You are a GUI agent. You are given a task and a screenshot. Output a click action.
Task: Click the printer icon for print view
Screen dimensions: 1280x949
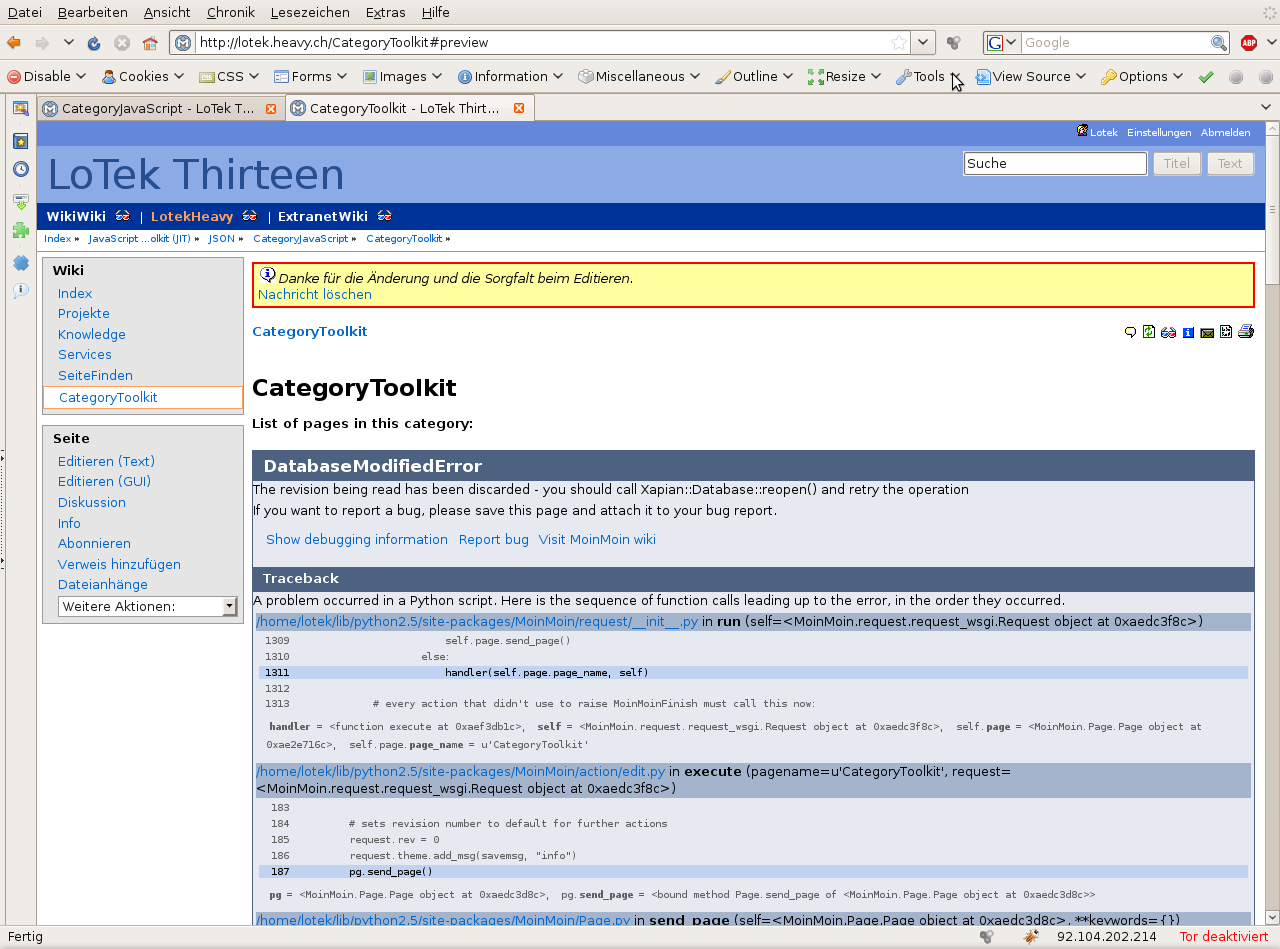tap(1245, 332)
